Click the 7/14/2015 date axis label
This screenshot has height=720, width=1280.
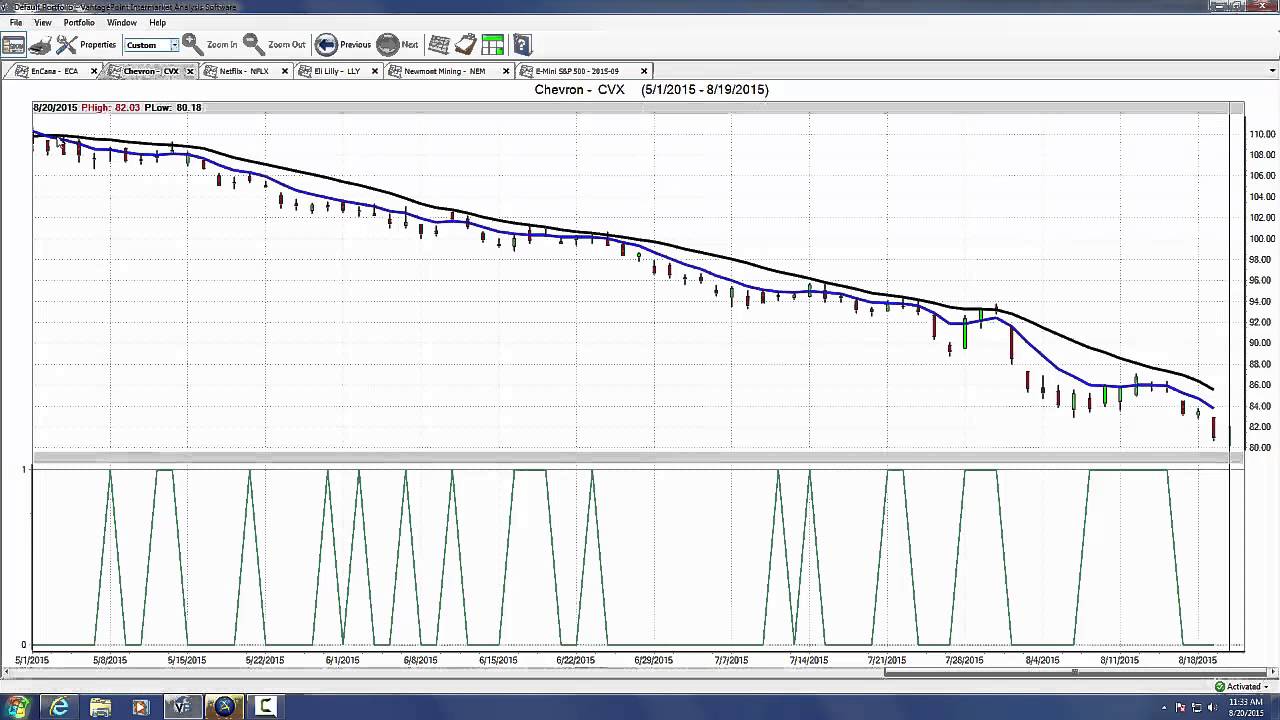pos(809,660)
